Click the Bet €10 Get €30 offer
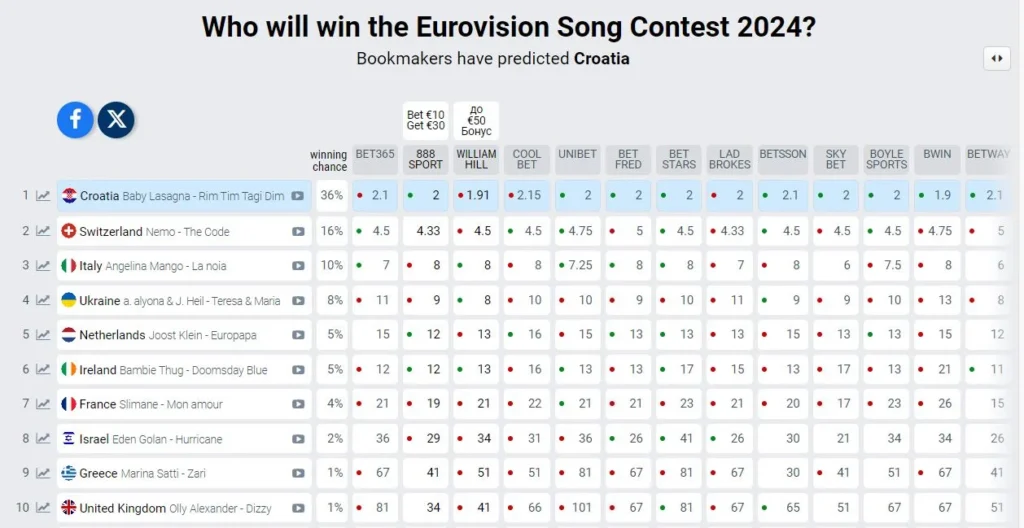 pos(425,120)
